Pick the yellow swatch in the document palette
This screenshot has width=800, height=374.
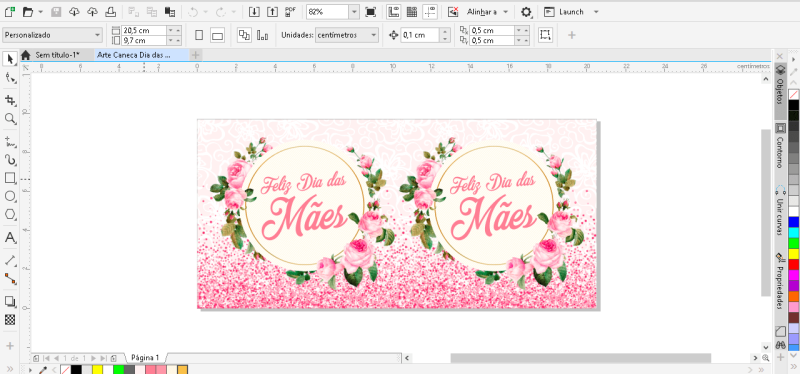[x=97, y=369]
